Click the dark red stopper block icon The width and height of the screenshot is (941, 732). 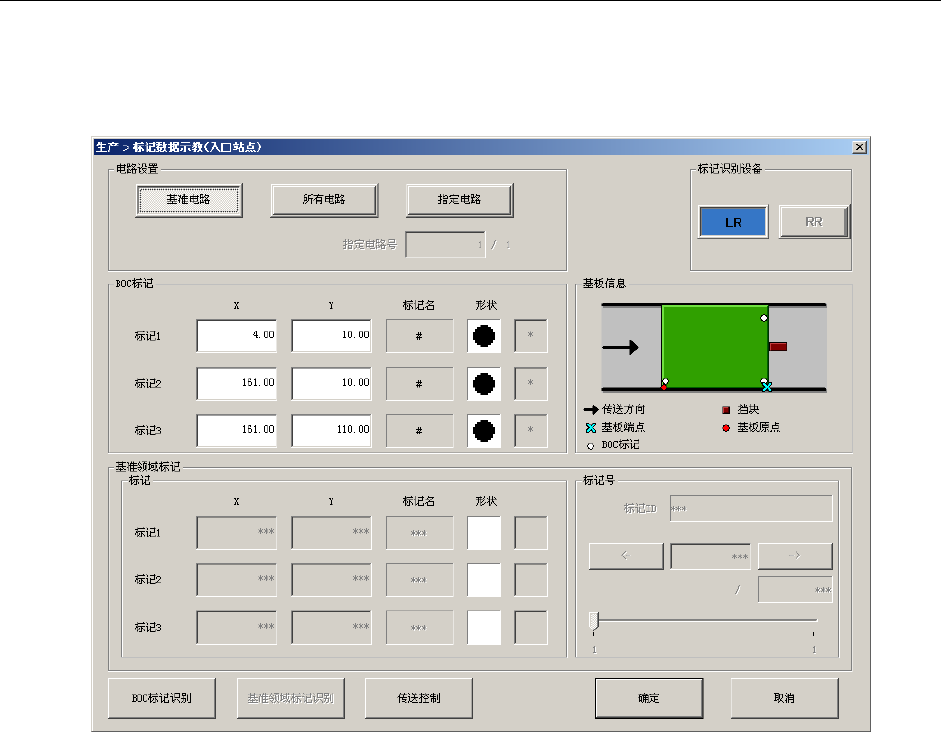pyautogui.click(x=778, y=346)
